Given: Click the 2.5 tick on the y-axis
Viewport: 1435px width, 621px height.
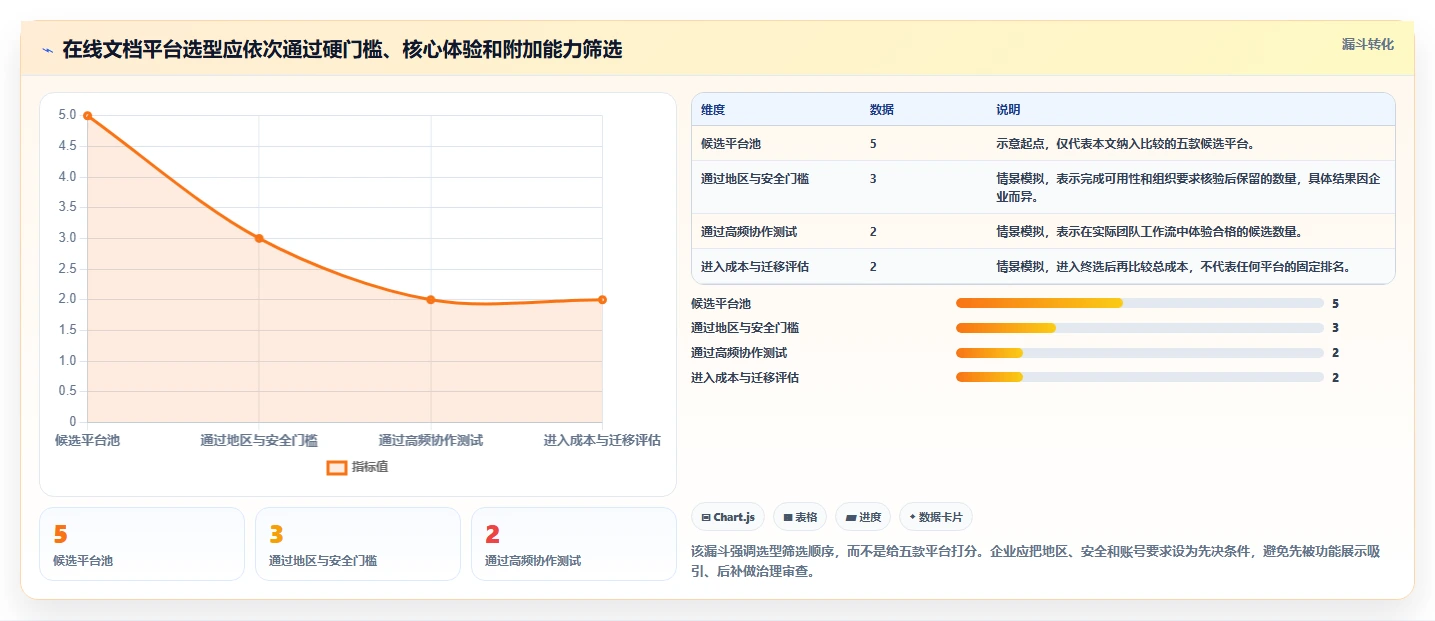Looking at the screenshot, I should click(67, 269).
